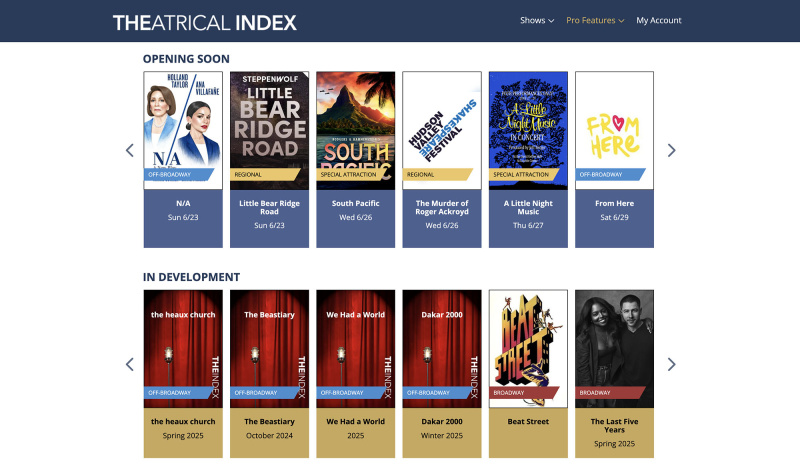The width and height of the screenshot is (800, 471).
Task: Click the N/A title link
Action: point(183,203)
